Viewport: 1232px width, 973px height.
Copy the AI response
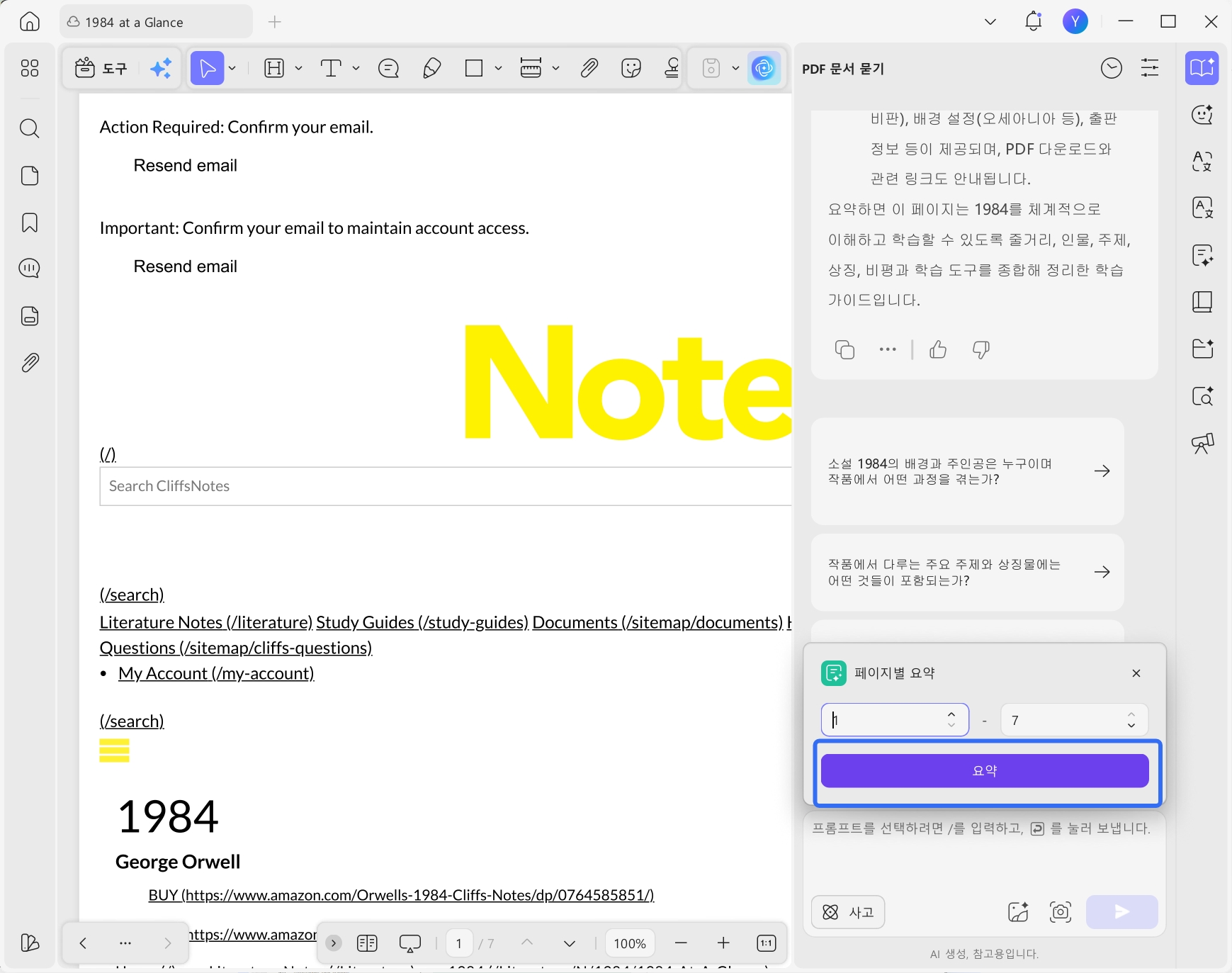click(844, 349)
